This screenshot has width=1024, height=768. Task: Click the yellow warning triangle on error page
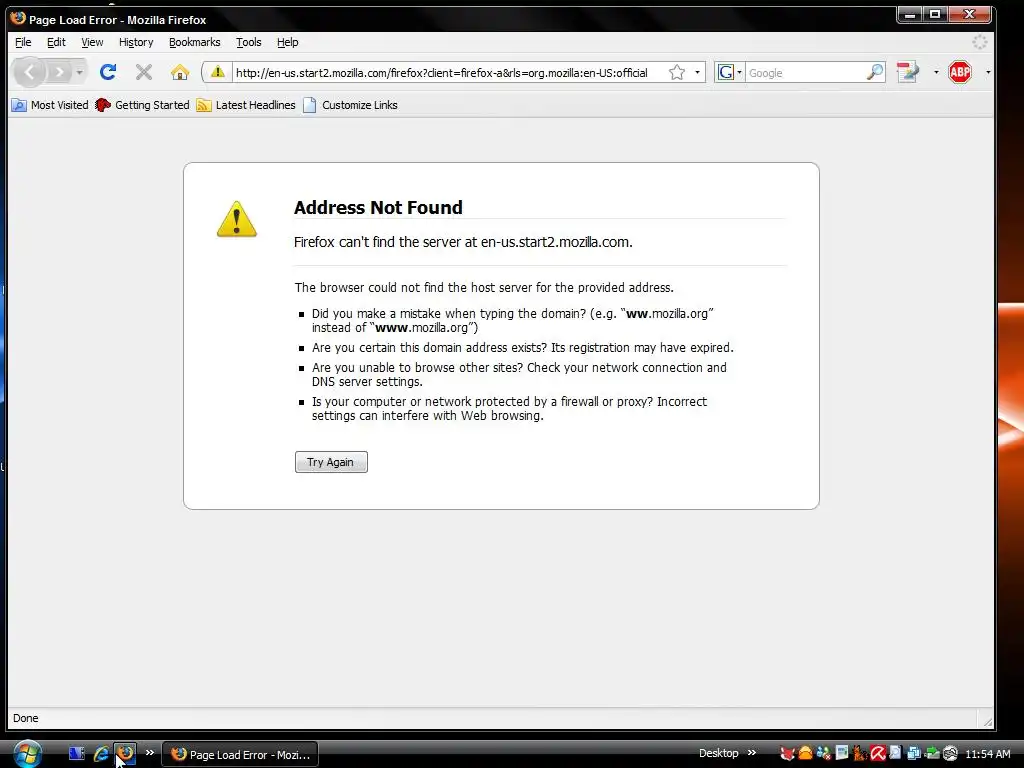[x=236, y=219]
